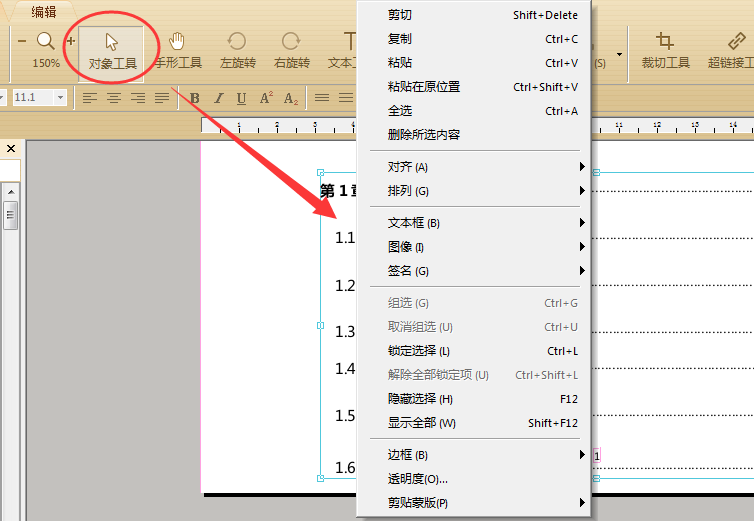Click the 右旋转 rotate right icon
Screen dimensions: 754x521
291,50
